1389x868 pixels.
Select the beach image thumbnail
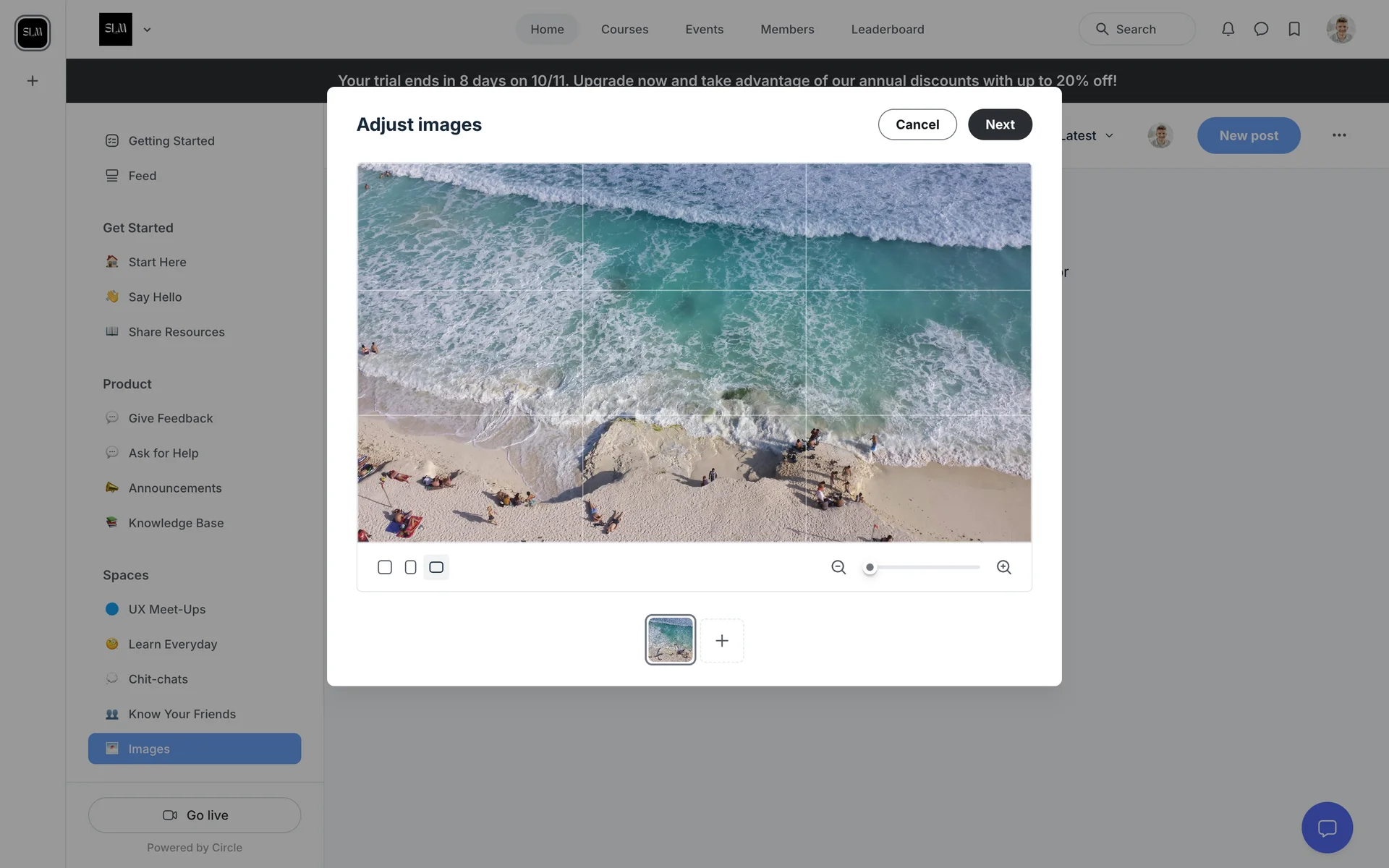click(x=670, y=640)
